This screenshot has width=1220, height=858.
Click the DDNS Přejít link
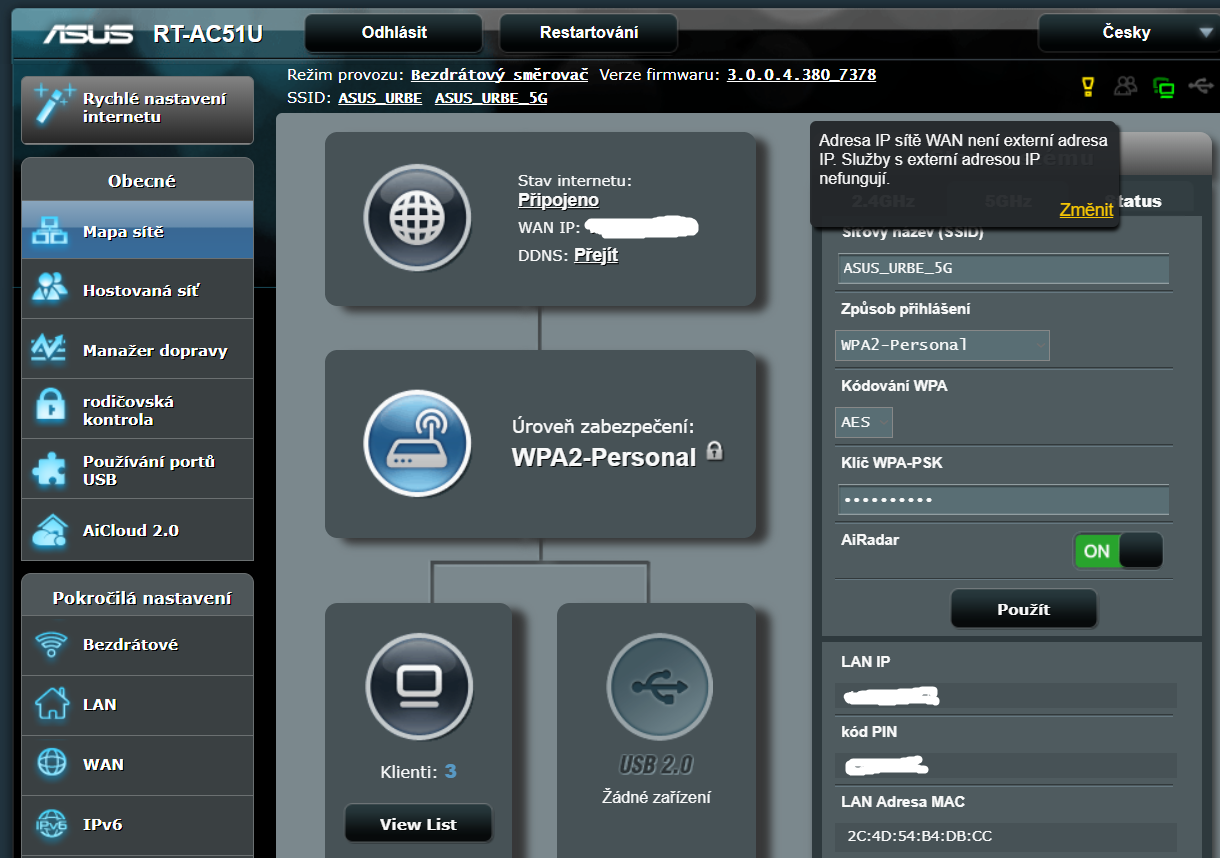pyautogui.click(x=596, y=255)
